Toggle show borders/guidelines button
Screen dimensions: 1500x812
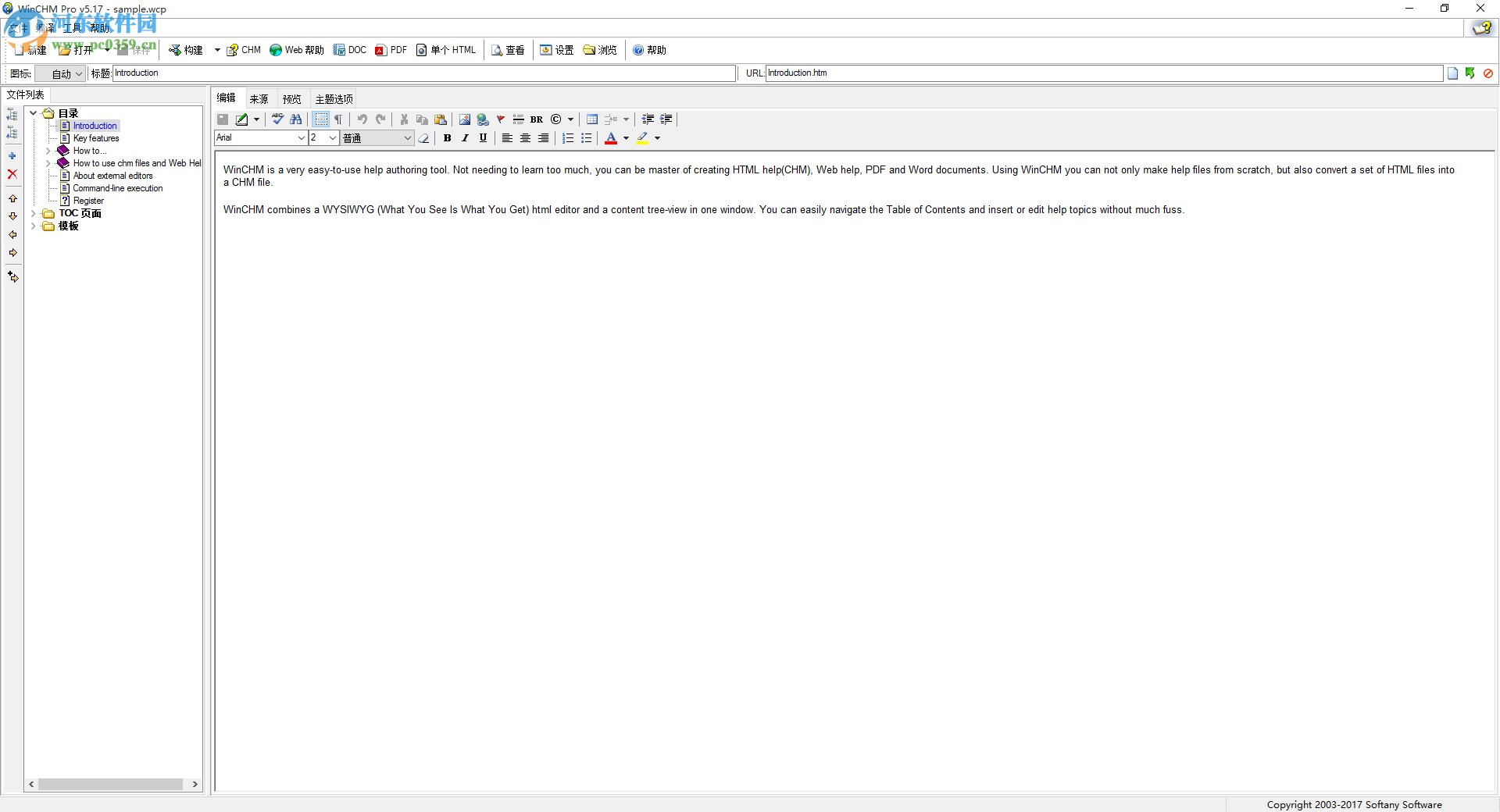320,119
